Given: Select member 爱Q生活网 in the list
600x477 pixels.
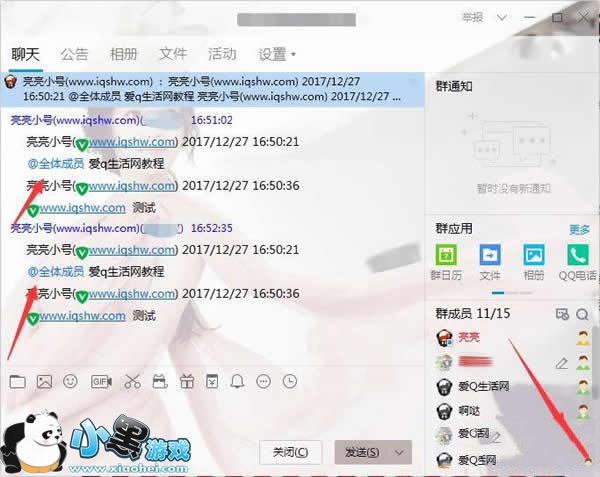Looking at the screenshot, I should coord(484,387).
